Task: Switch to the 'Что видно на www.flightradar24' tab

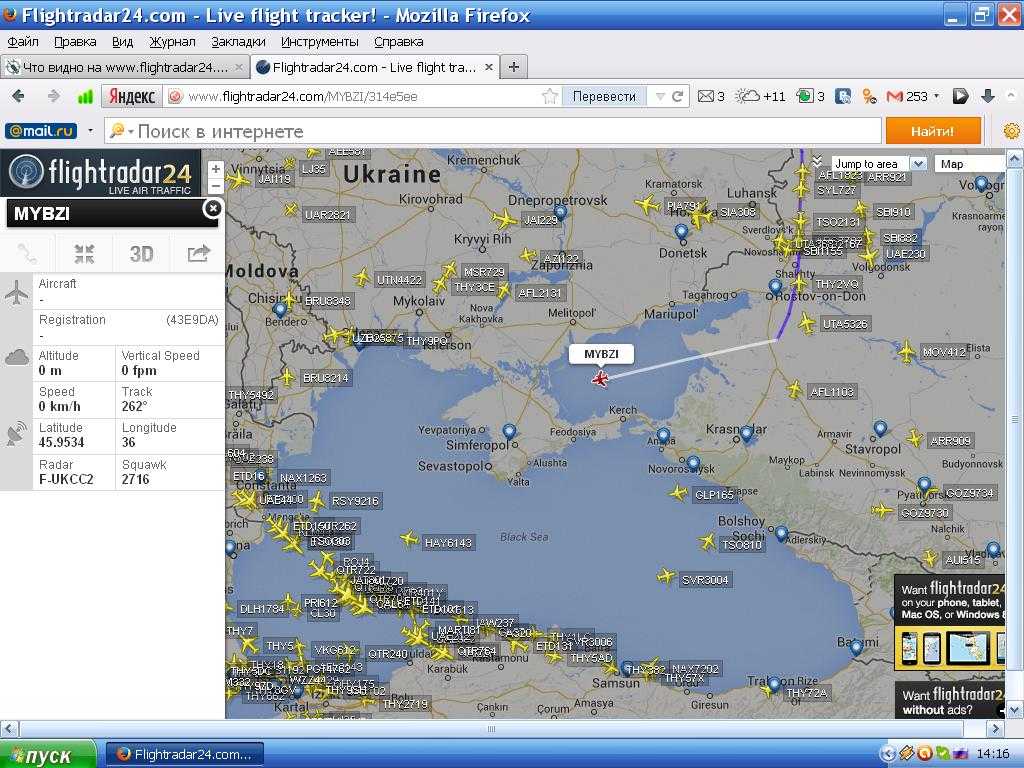Action: [x=125, y=67]
